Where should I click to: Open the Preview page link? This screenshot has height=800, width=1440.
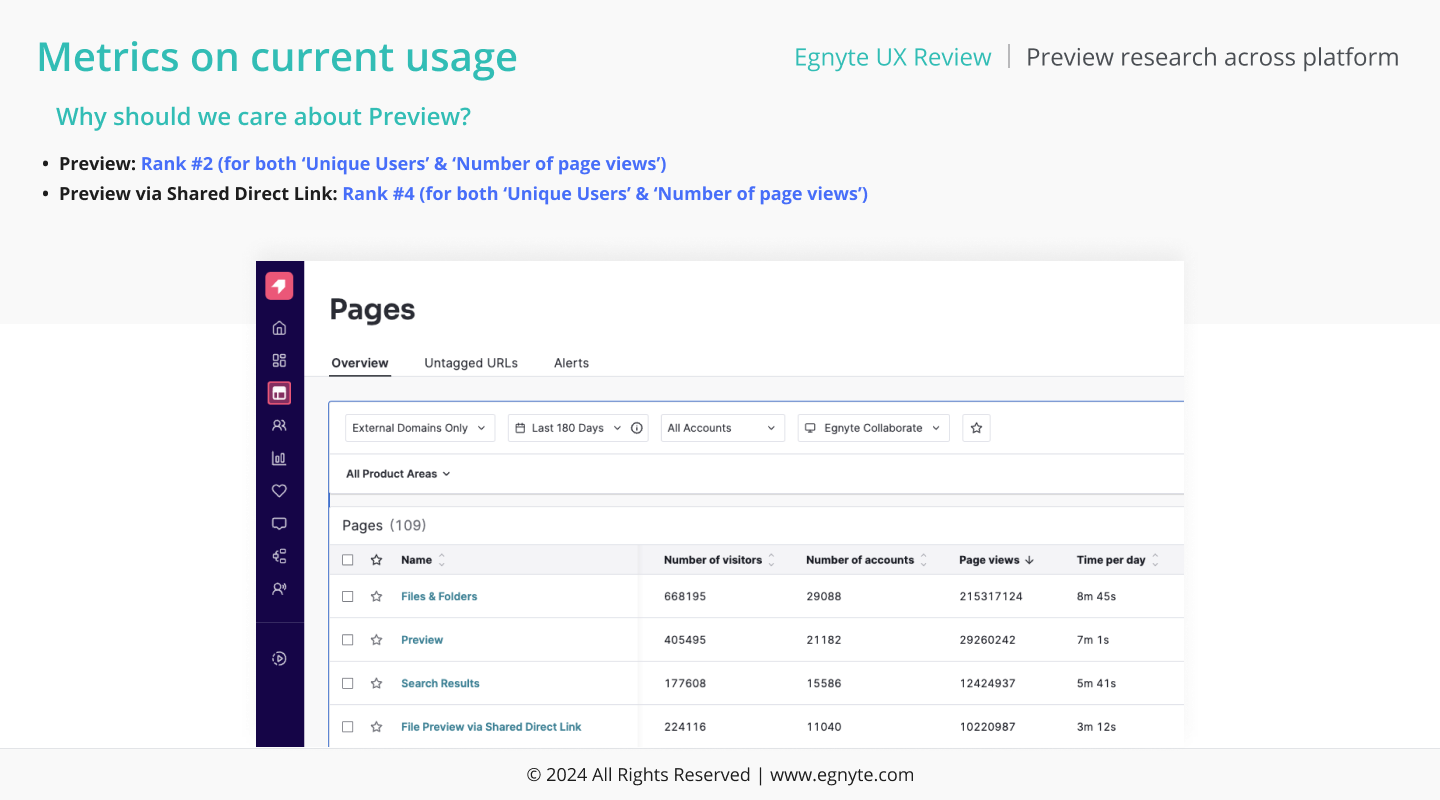click(422, 640)
